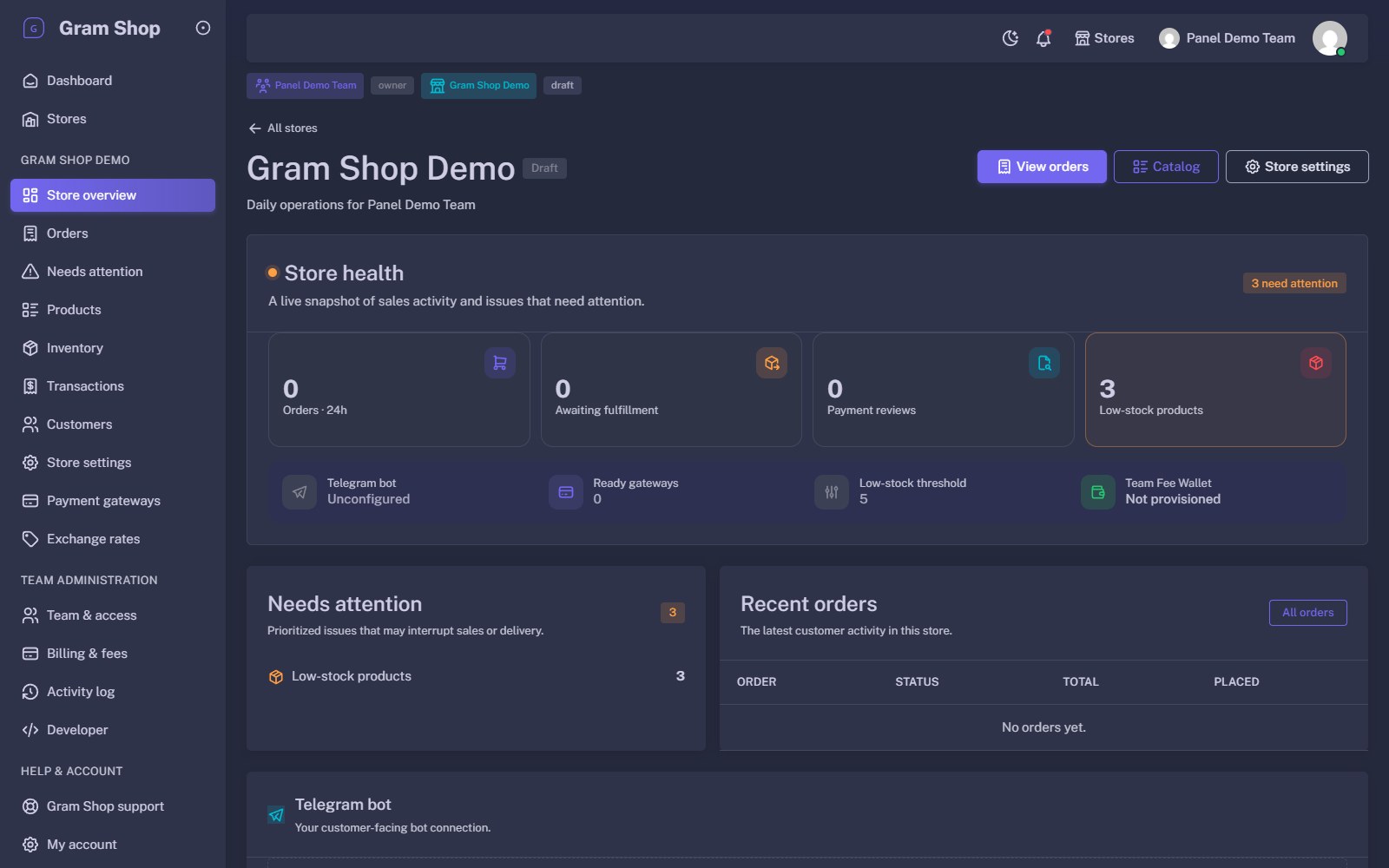Screen dimensions: 1389x868
Task: Open Stores from top bar
Action: tap(1104, 38)
